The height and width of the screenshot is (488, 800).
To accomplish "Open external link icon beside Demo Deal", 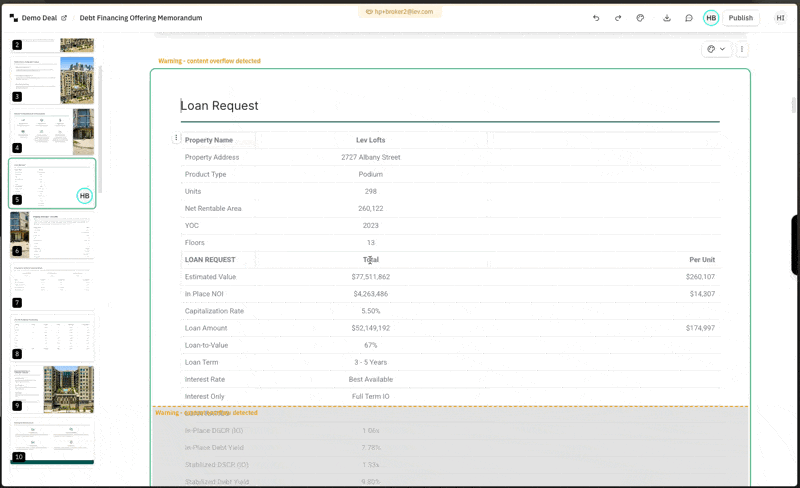I will (64, 18).
